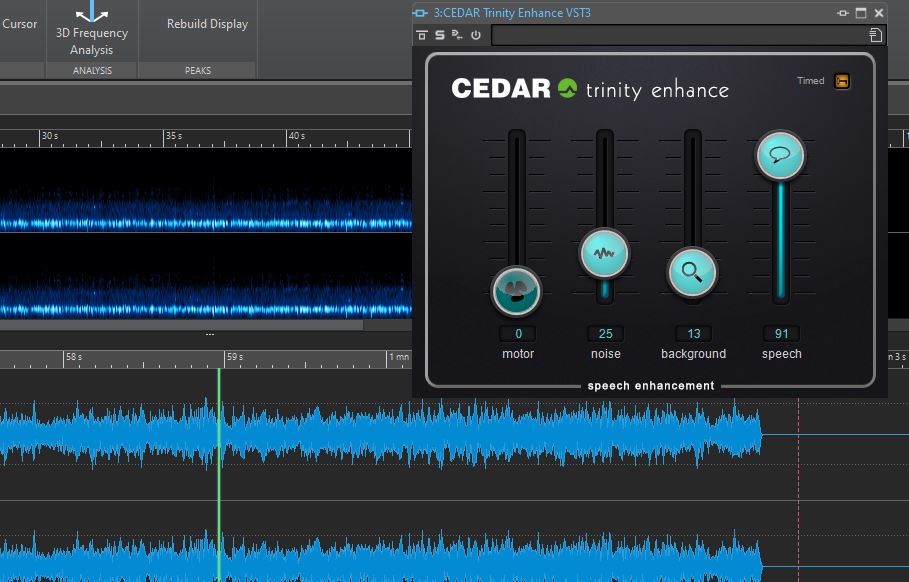Click the lower spectrogram channel
Screen dimensions: 909x582
pos(206,277)
